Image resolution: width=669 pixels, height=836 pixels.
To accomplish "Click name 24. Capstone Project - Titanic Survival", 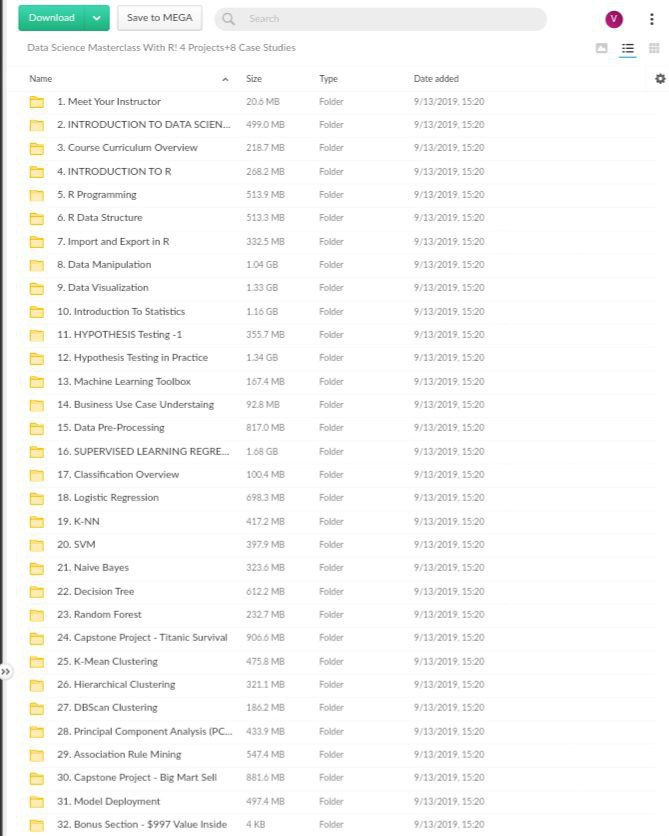I will (x=142, y=638).
